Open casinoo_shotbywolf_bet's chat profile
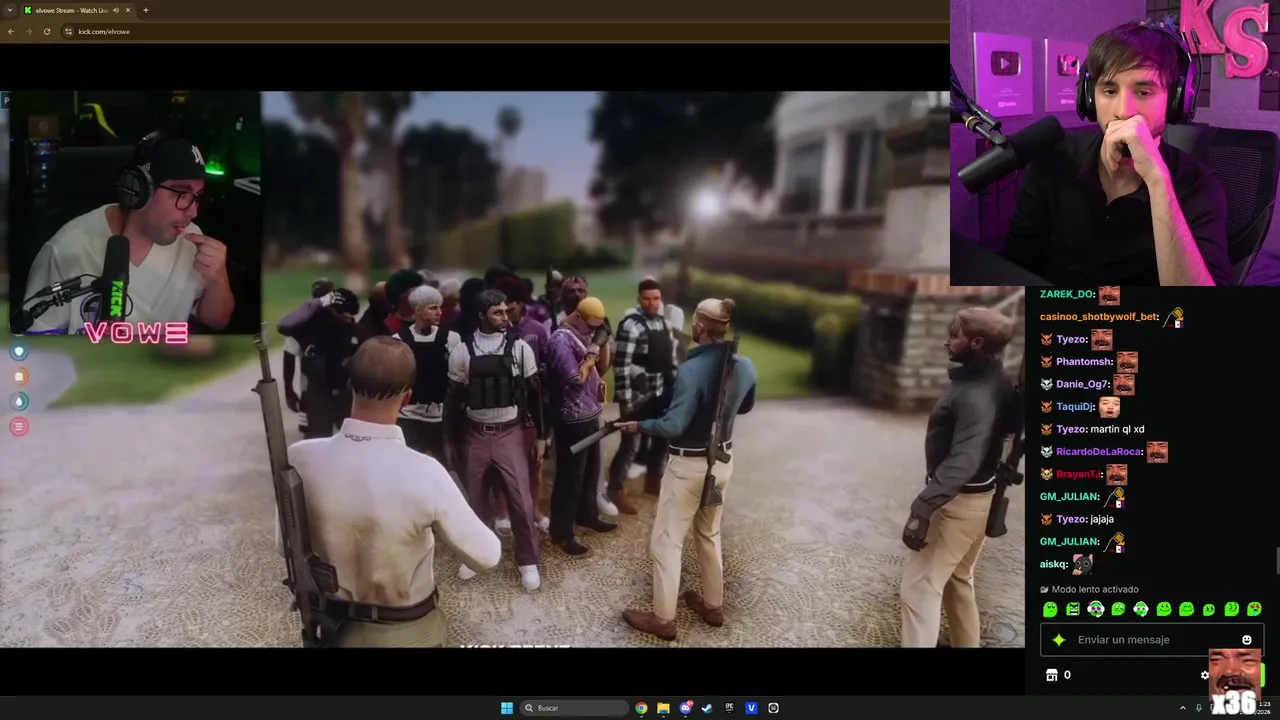The height and width of the screenshot is (720, 1280). tap(1099, 317)
